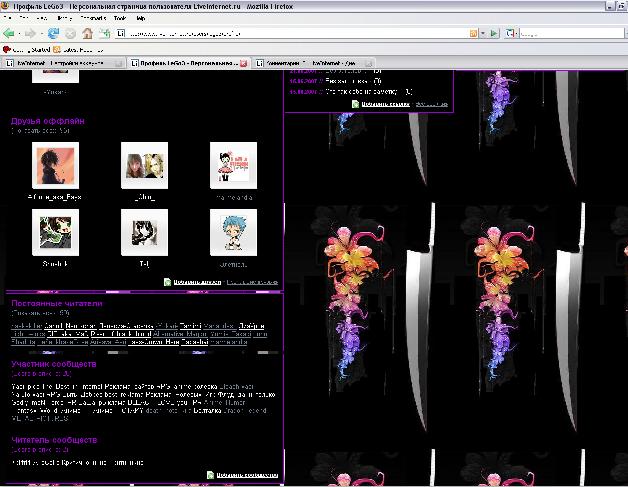The image size is (628, 487).
Task: Click the username below two women avatar
Action: [145, 197]
